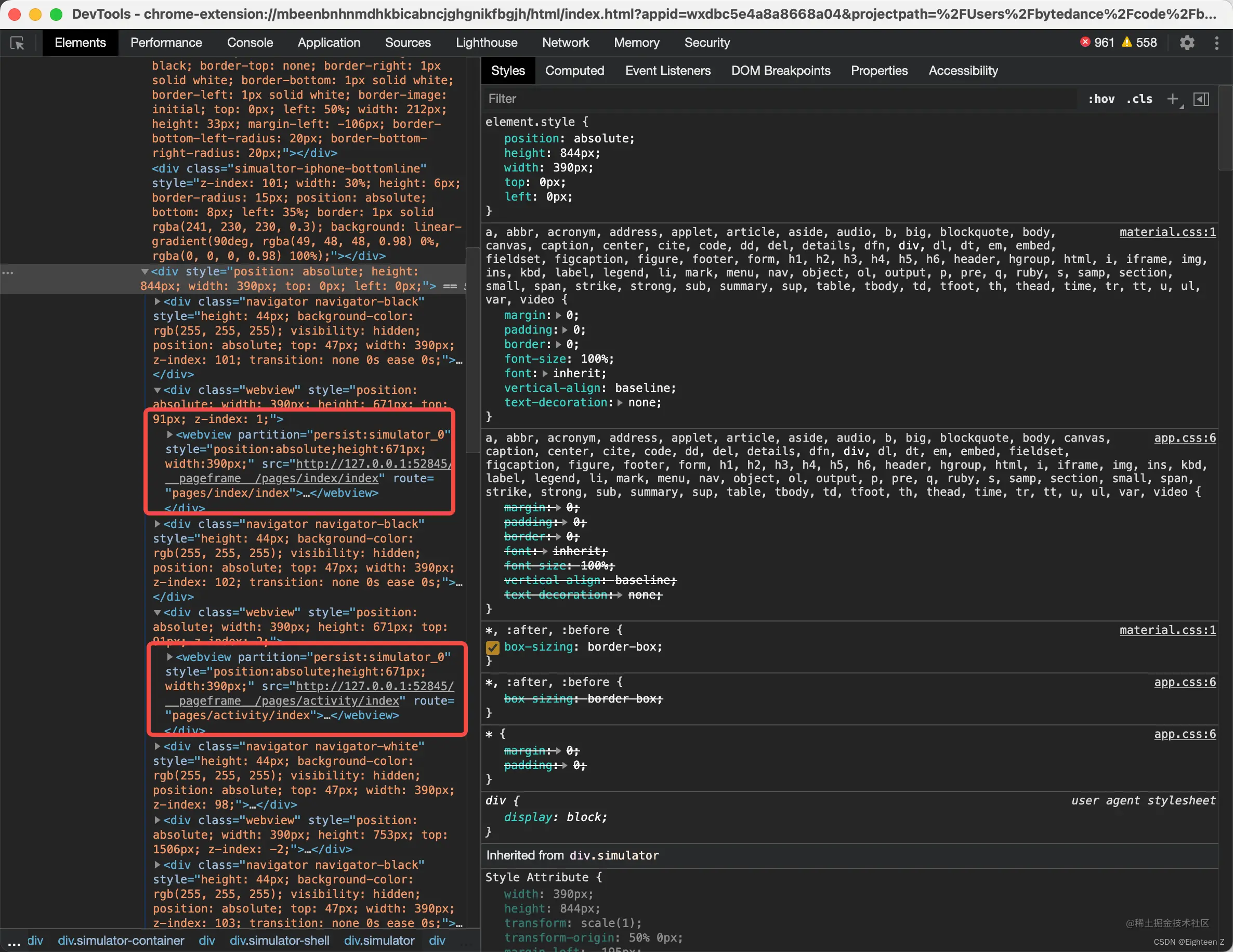Image resolution: width=1233 pixels, height=952 pixels.
Task: Open the DOM Breakpoints tab
Action: point(781,71)
